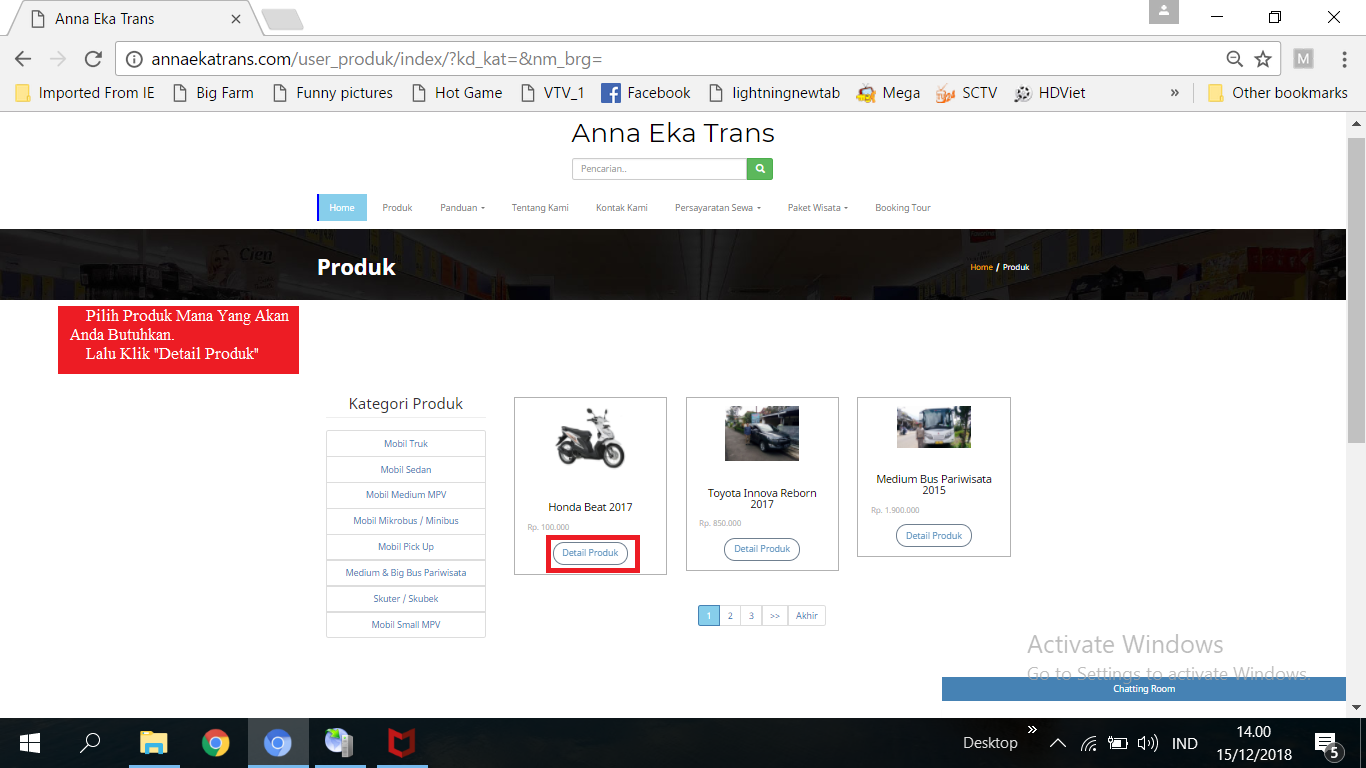This screenshot has height=768, width=1366.
Task: Select current pagination page 1
Action: pos(709,616)
